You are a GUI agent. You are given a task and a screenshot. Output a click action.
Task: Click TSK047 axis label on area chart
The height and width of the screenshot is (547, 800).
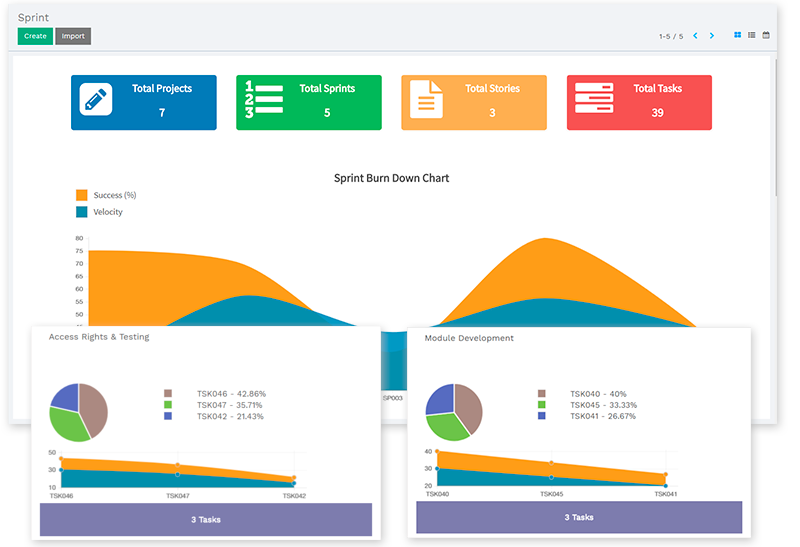coord(178,496)
